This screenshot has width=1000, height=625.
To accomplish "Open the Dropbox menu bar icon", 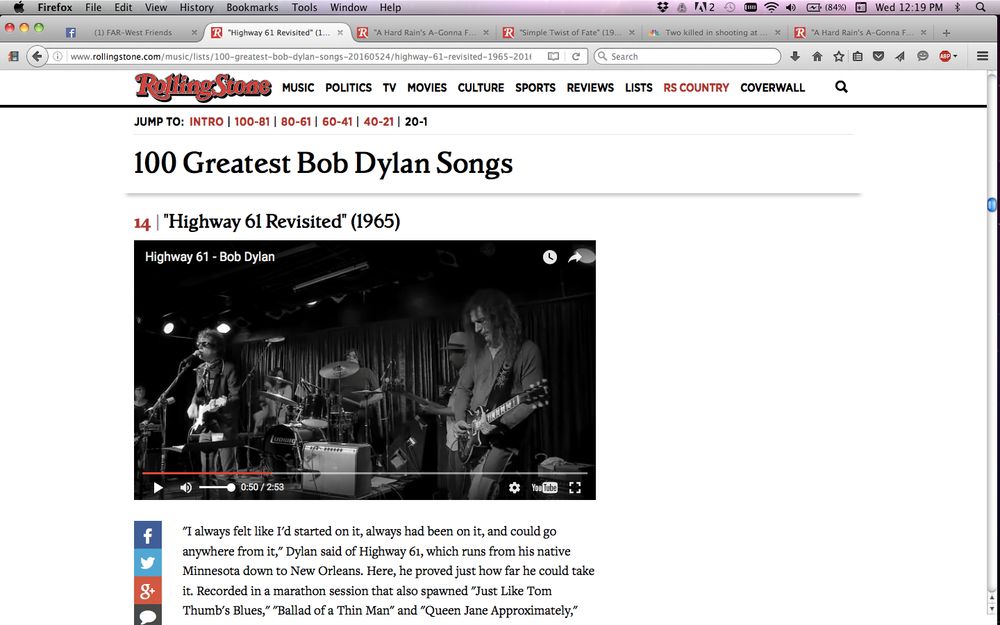I will click(663, 8).
